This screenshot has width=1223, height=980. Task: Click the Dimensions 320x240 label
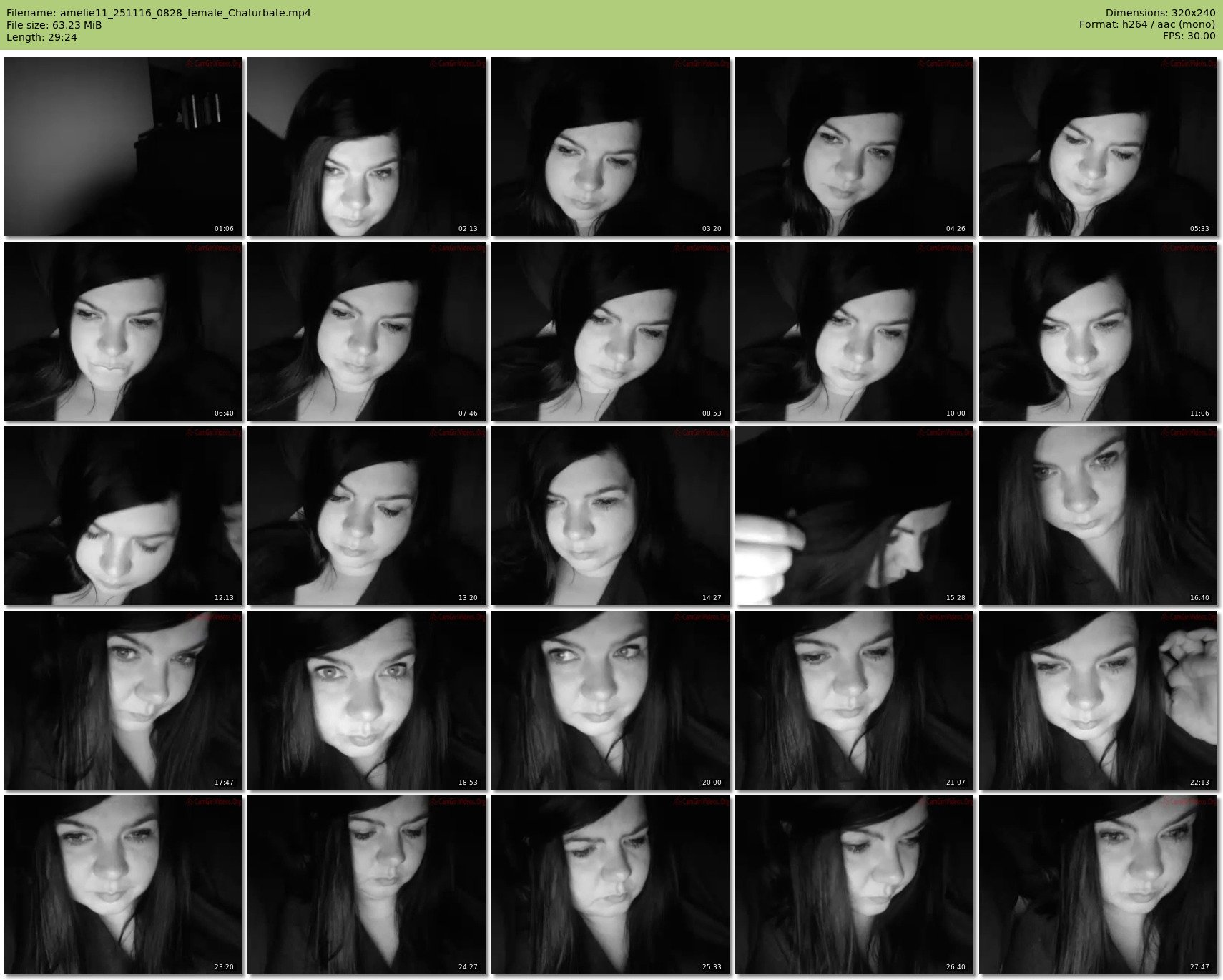1160,13
